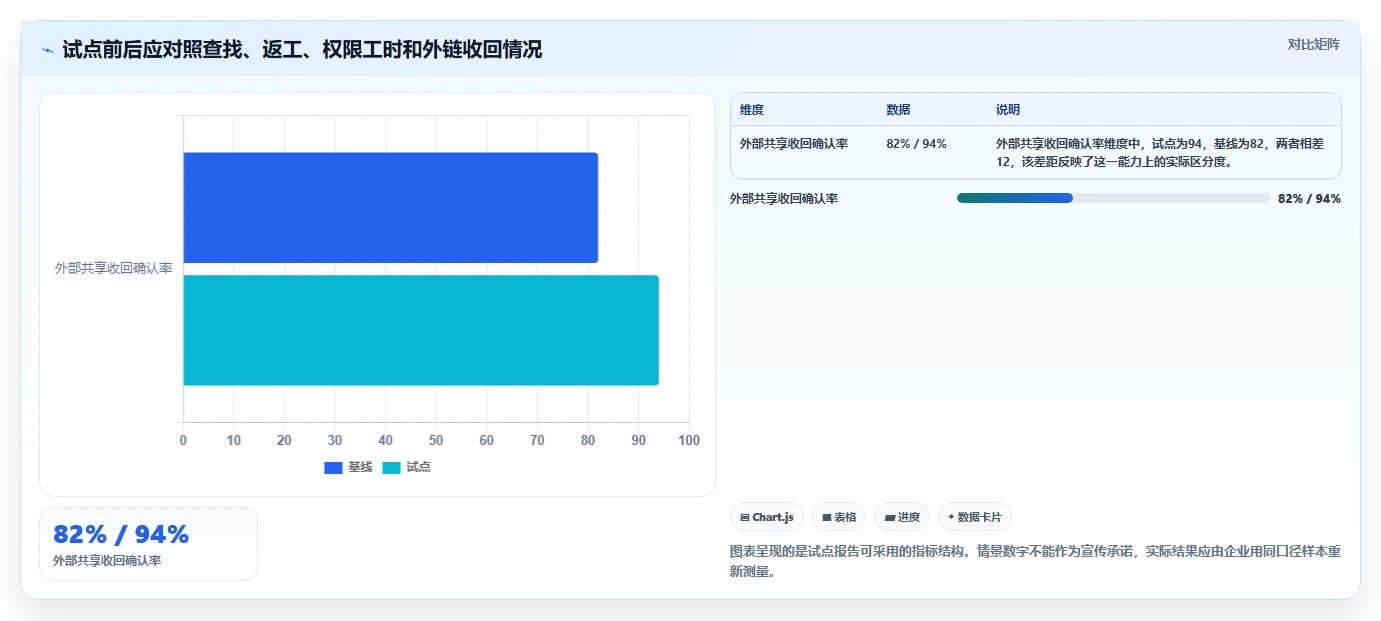Click the 维度 column header
The width and height of the screenshot is (1381, 621).
tap(752, 110)
